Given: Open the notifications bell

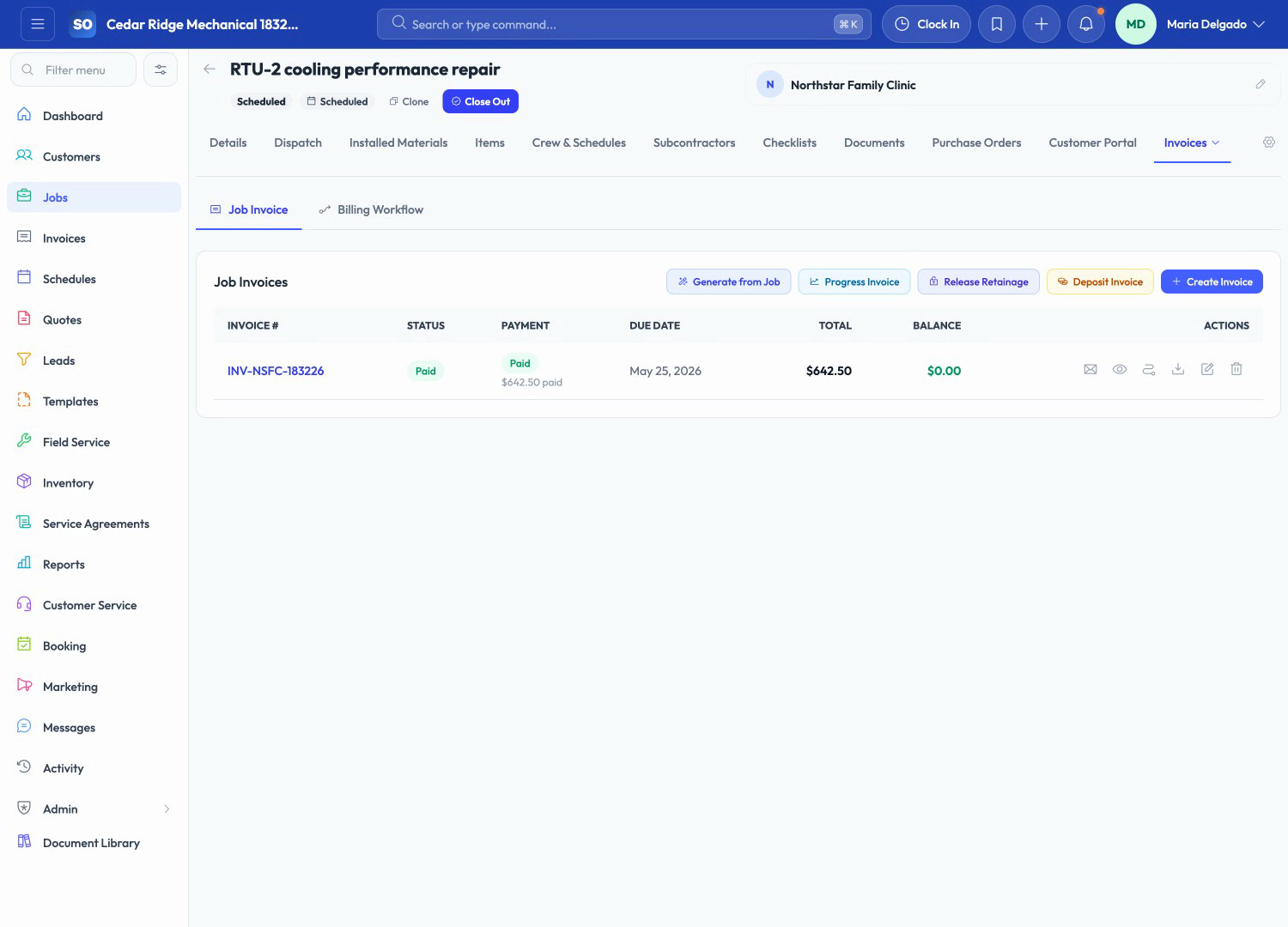Looking at the screenshot, I should pos(1086,24).
